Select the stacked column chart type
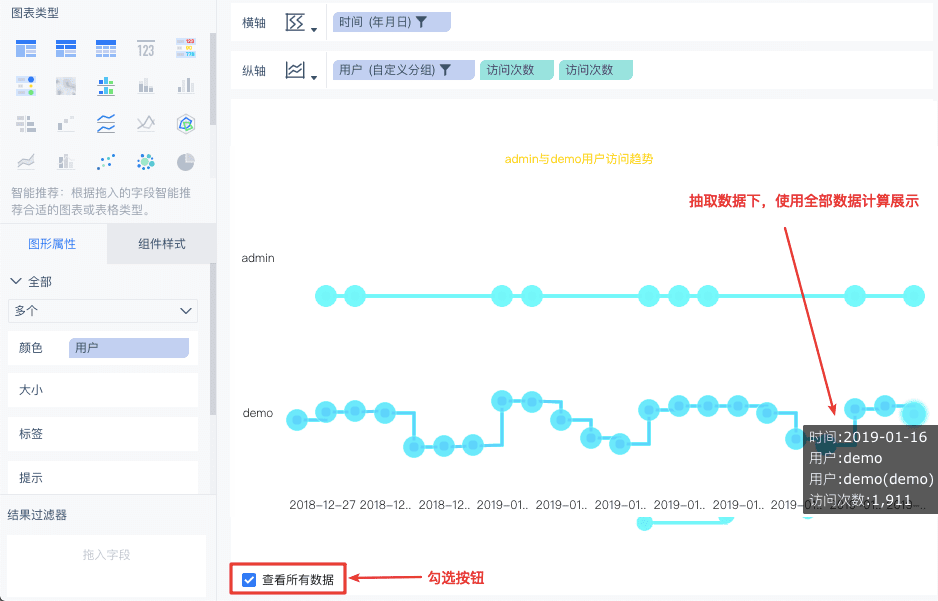The height and width of the screenshot is (601, 938). pyautogui.click(x=145, y=86)
